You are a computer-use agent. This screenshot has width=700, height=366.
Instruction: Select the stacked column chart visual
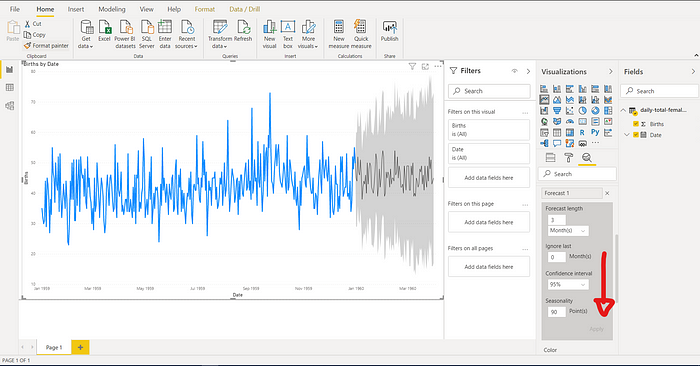click(557, 89)
